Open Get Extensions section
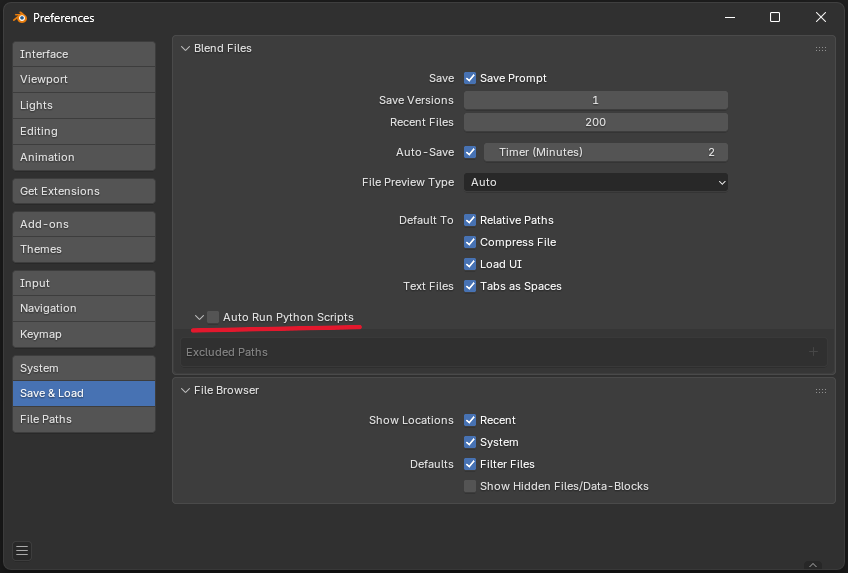This screenshot has height=573, width=848. click(x=84, y=191)
